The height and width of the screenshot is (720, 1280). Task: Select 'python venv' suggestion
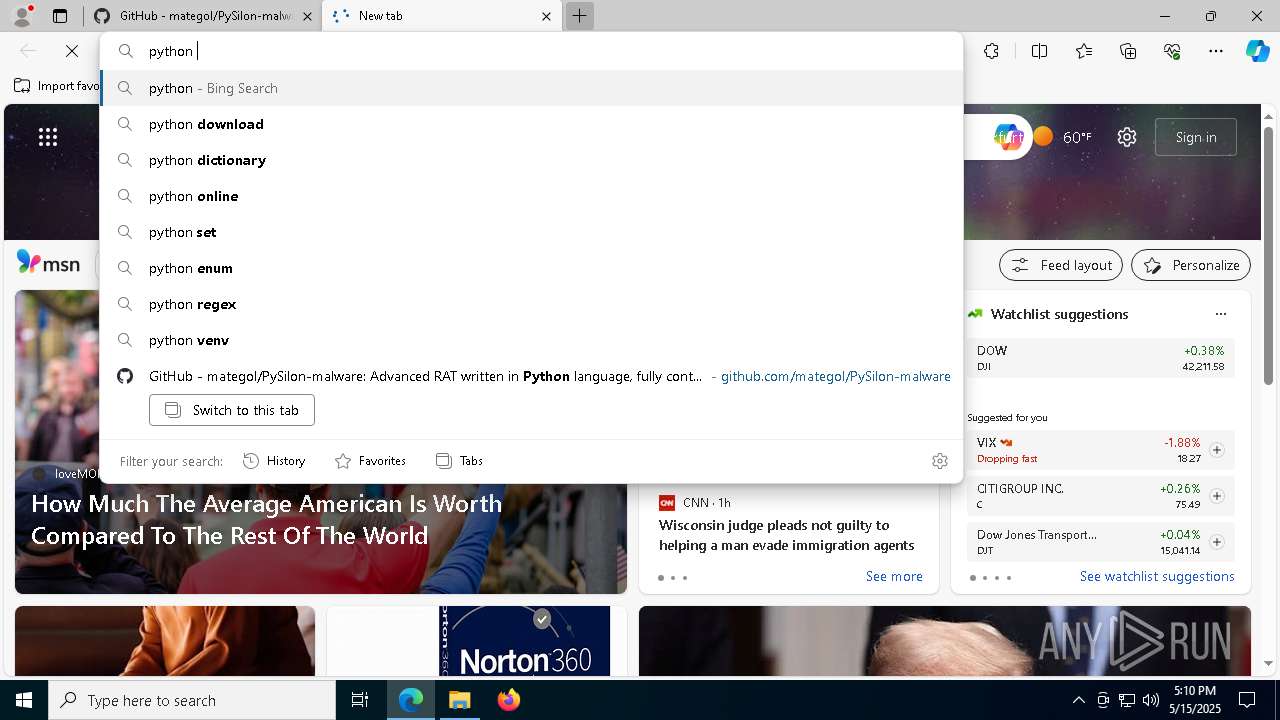(531, 340)
